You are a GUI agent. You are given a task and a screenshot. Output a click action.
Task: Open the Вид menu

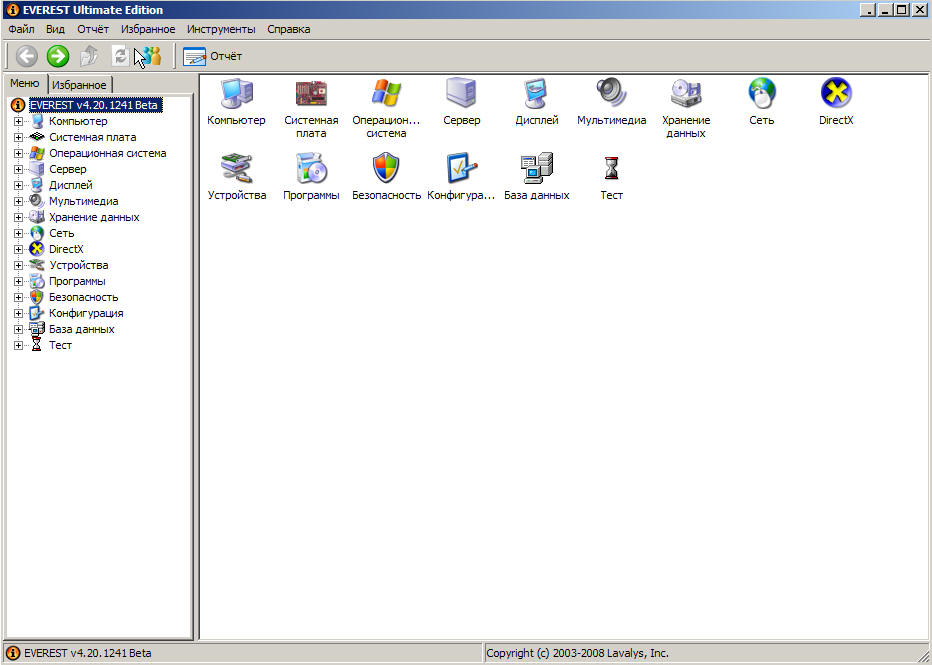pyautogui.click(x=55, y=29)
